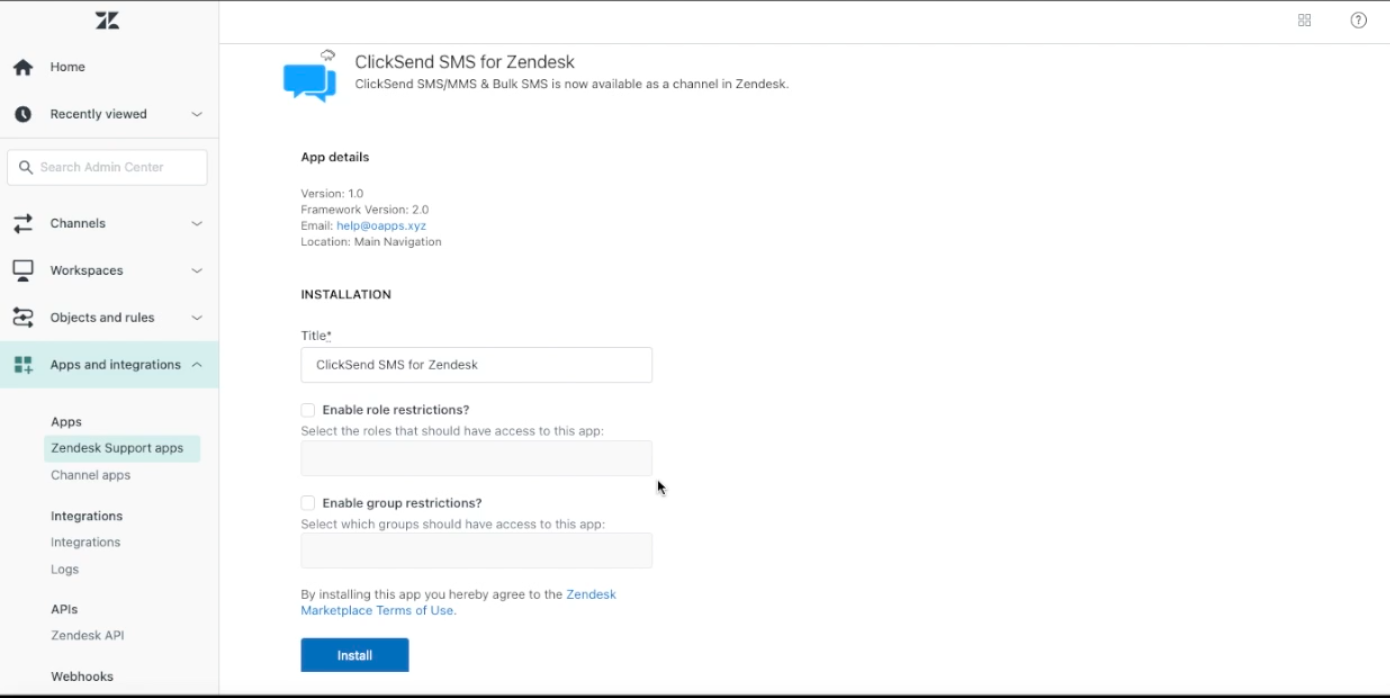Click the Channels arrows icon
This screenshot has height=698, width=1390.
pos(23,223)
